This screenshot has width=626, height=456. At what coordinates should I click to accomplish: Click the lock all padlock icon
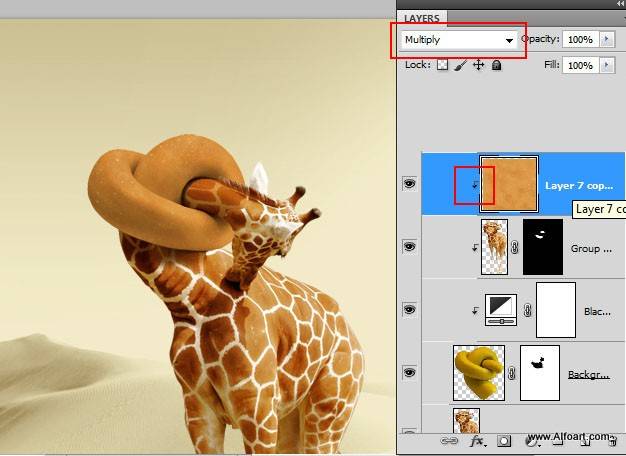pos(496,65)
